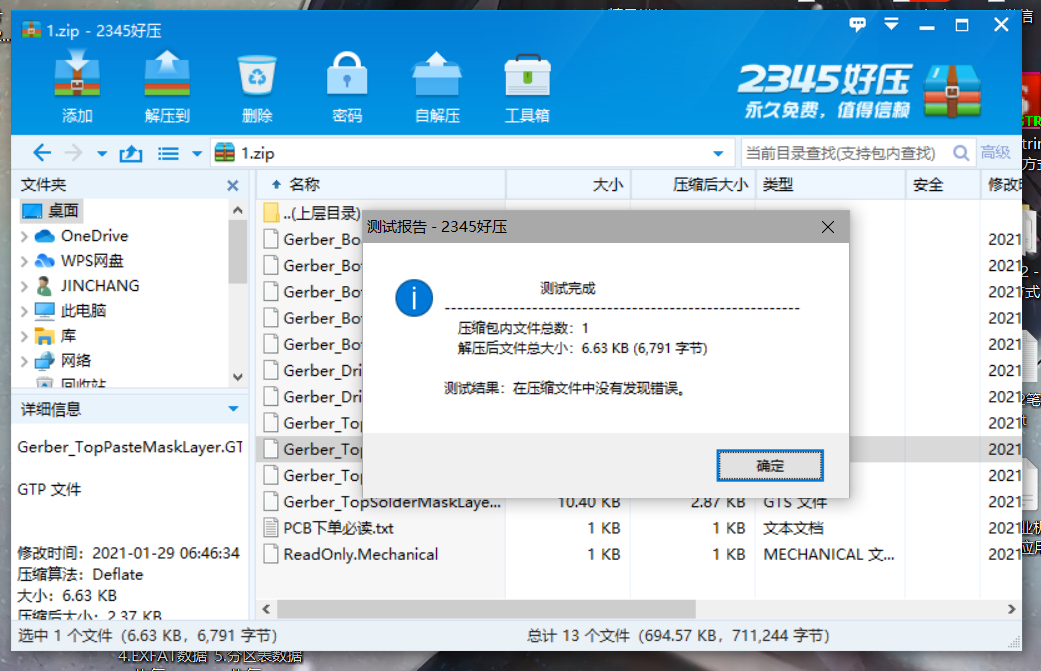Expand the 库 tree node

tap(24, 336)
